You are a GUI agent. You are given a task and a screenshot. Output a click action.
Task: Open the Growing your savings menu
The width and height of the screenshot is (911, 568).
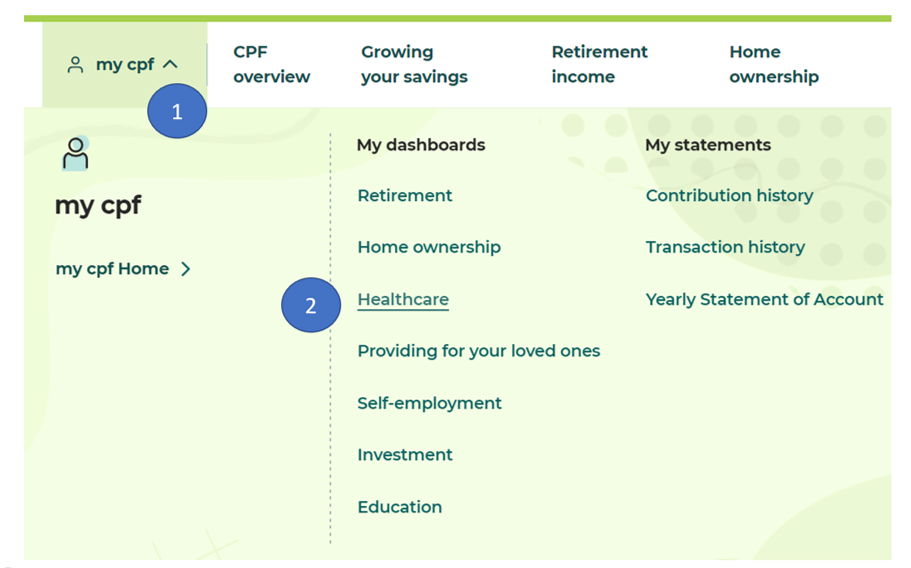point(414,64)
